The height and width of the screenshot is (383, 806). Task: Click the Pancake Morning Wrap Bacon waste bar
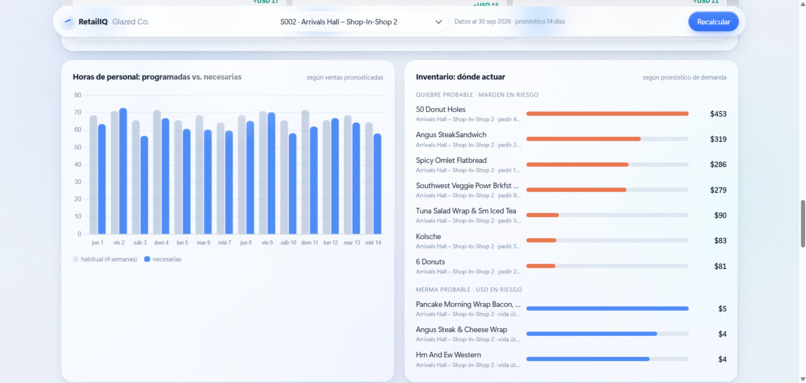pyautogui.click(x=607, y=308)
